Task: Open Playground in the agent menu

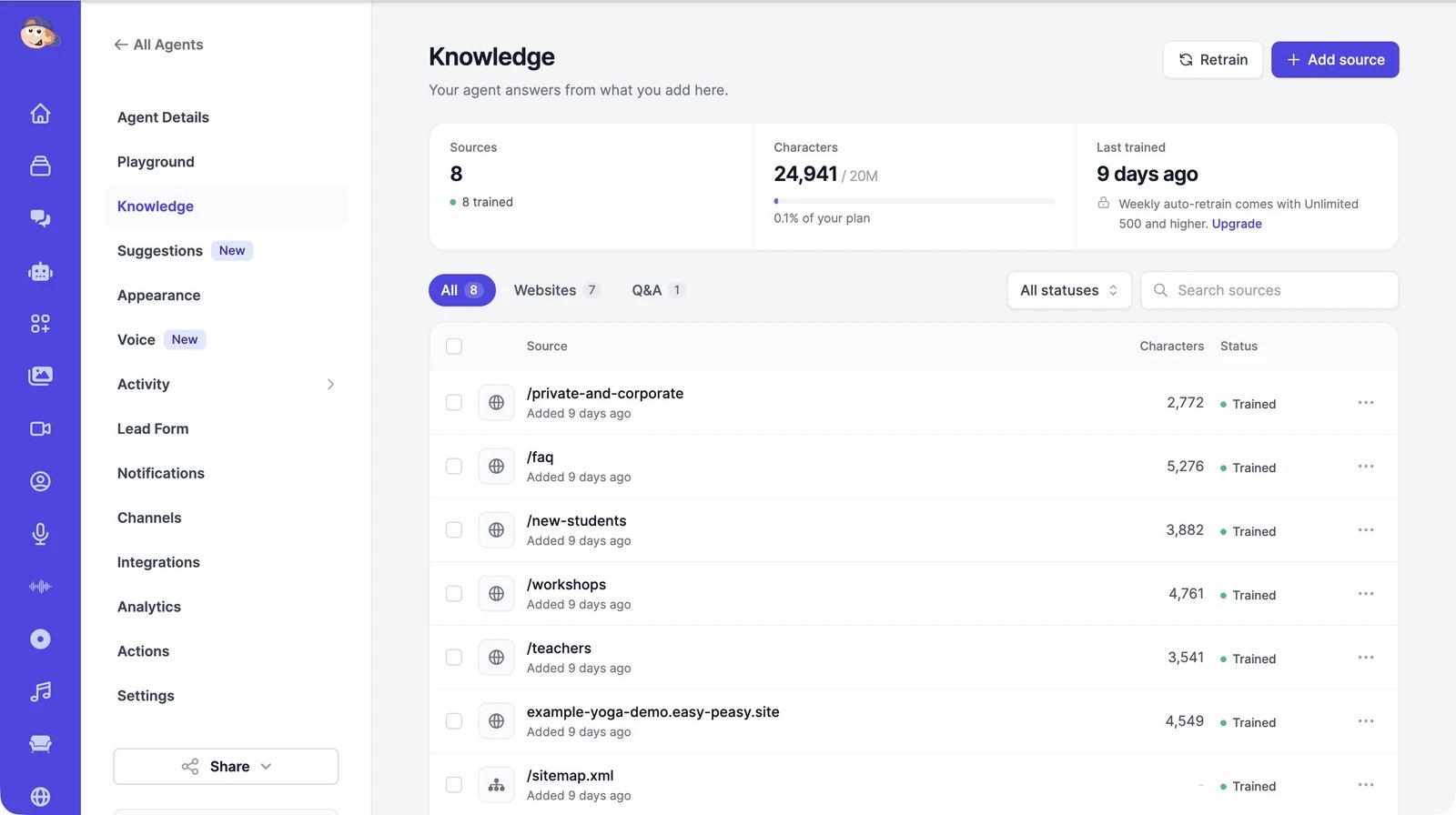Action: 156,162
